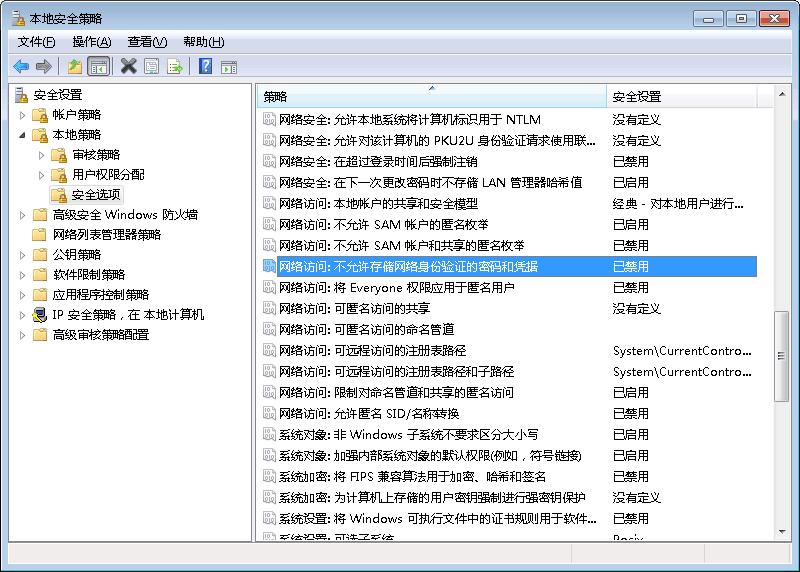
Task: Open the 操作(A) menu
Action: click(92, 42)
